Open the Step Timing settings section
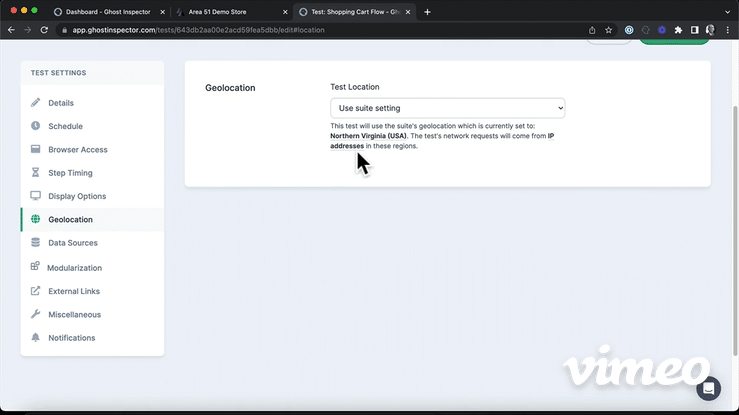The image size is (739, 415). pyautogui.click(x=92, y=173)
